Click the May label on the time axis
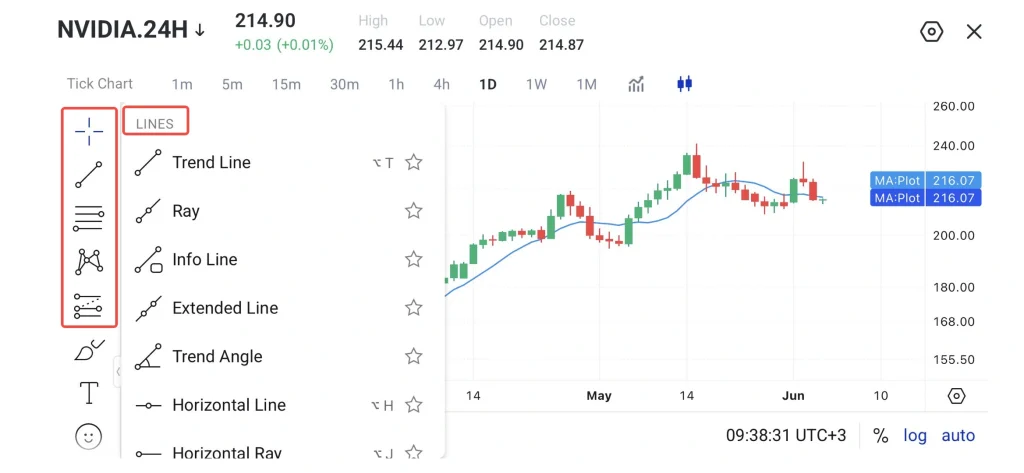 click(x=599, y=396)
